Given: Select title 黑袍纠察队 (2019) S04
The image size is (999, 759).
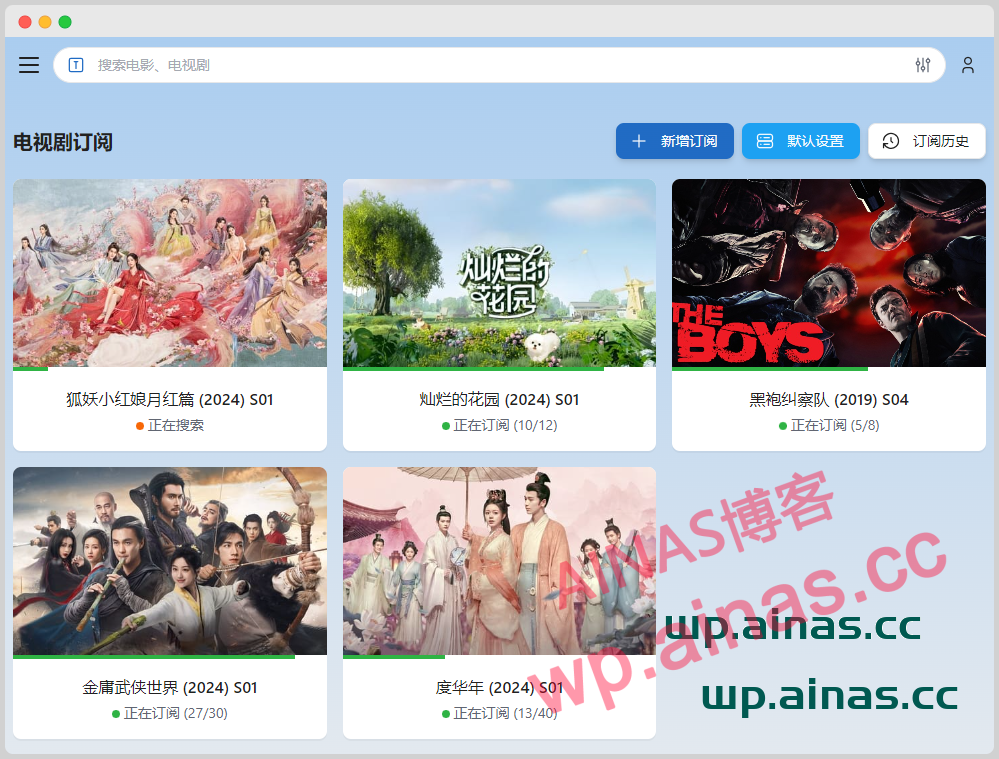Looking at the screenshot, I should pyautogui.click(x=829, y=400).
